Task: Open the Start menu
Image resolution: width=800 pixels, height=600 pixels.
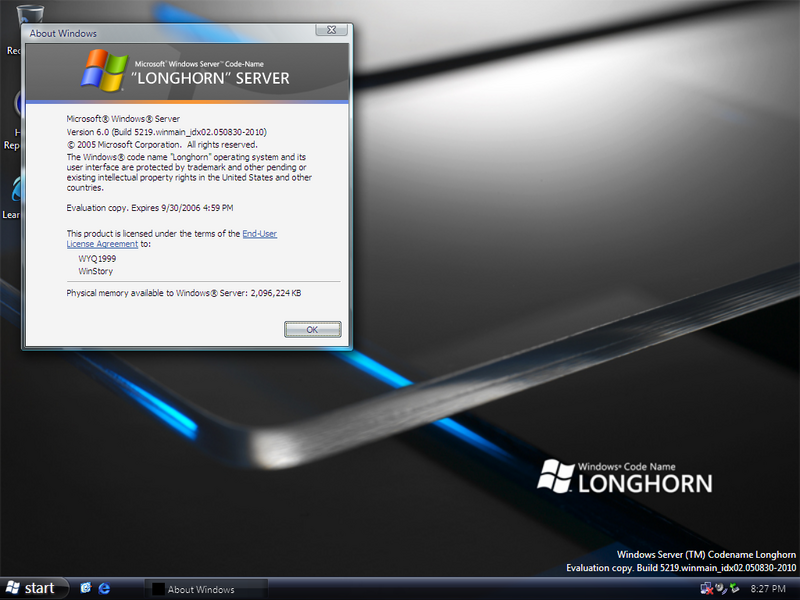Action: coord(34,588)
